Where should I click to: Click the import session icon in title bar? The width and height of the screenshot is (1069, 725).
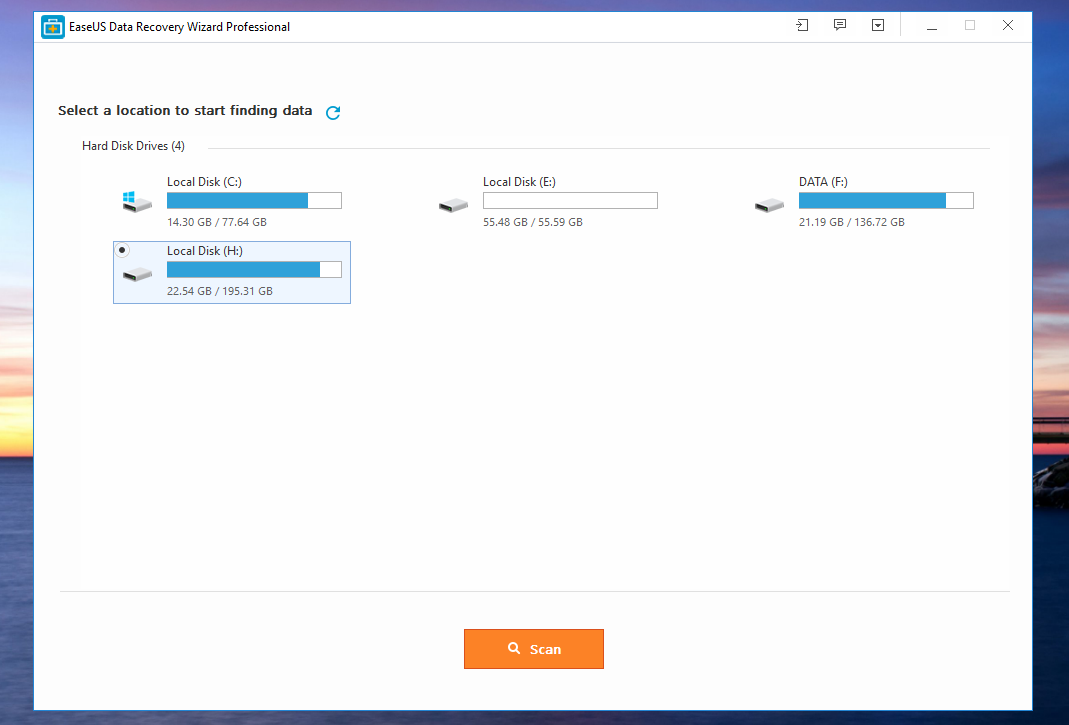pos(802,26)
